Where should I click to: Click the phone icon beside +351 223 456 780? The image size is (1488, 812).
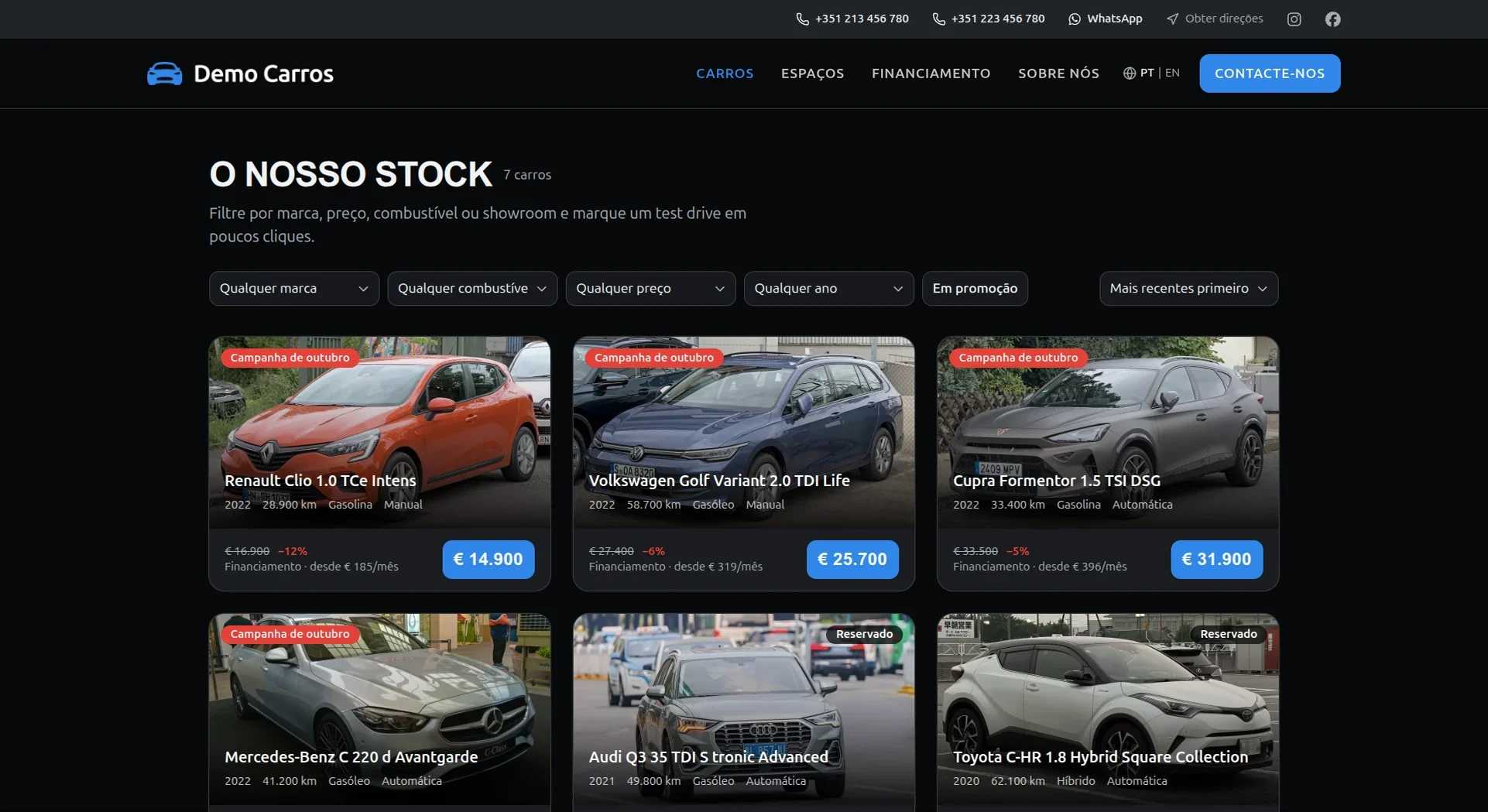(x=938, y=19)
